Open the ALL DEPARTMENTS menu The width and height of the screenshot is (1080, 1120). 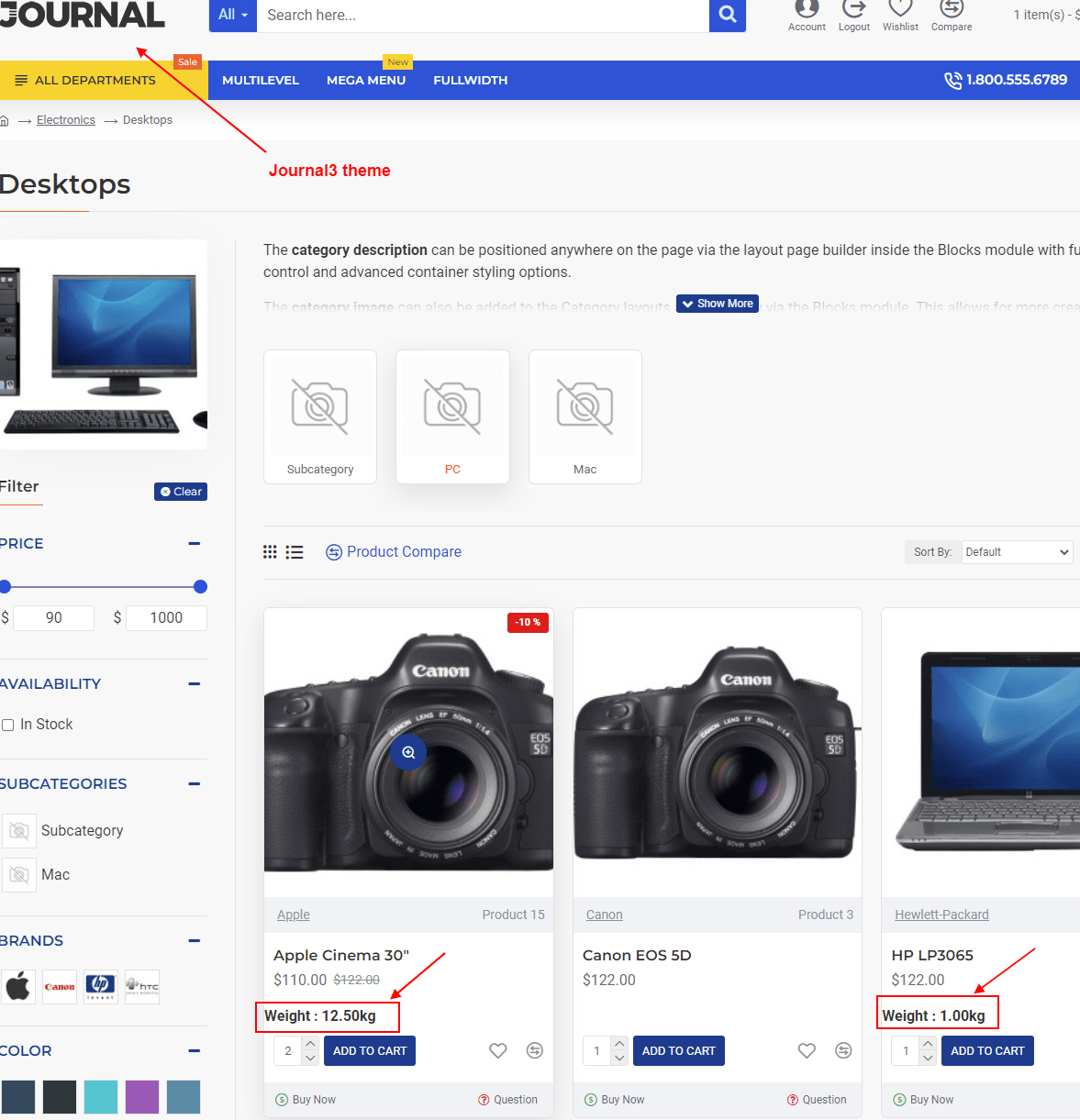pos(104,81)
